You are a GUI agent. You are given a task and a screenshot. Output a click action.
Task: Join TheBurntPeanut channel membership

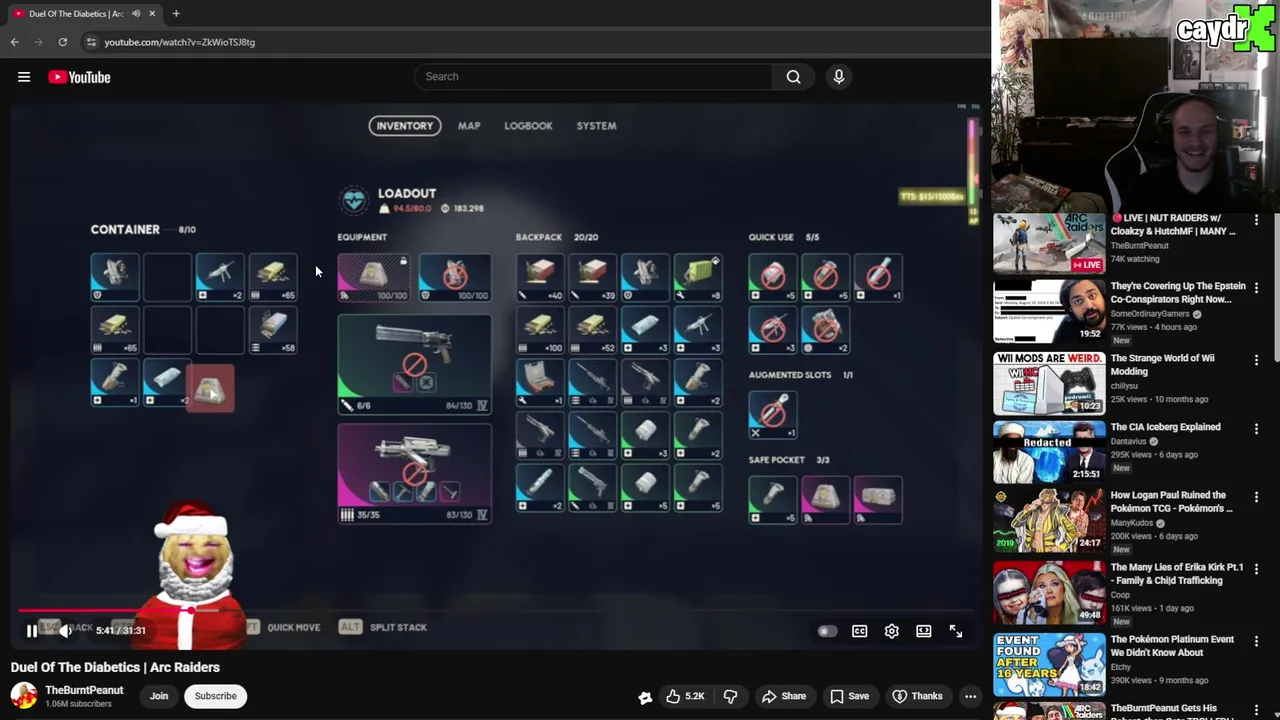159,696
